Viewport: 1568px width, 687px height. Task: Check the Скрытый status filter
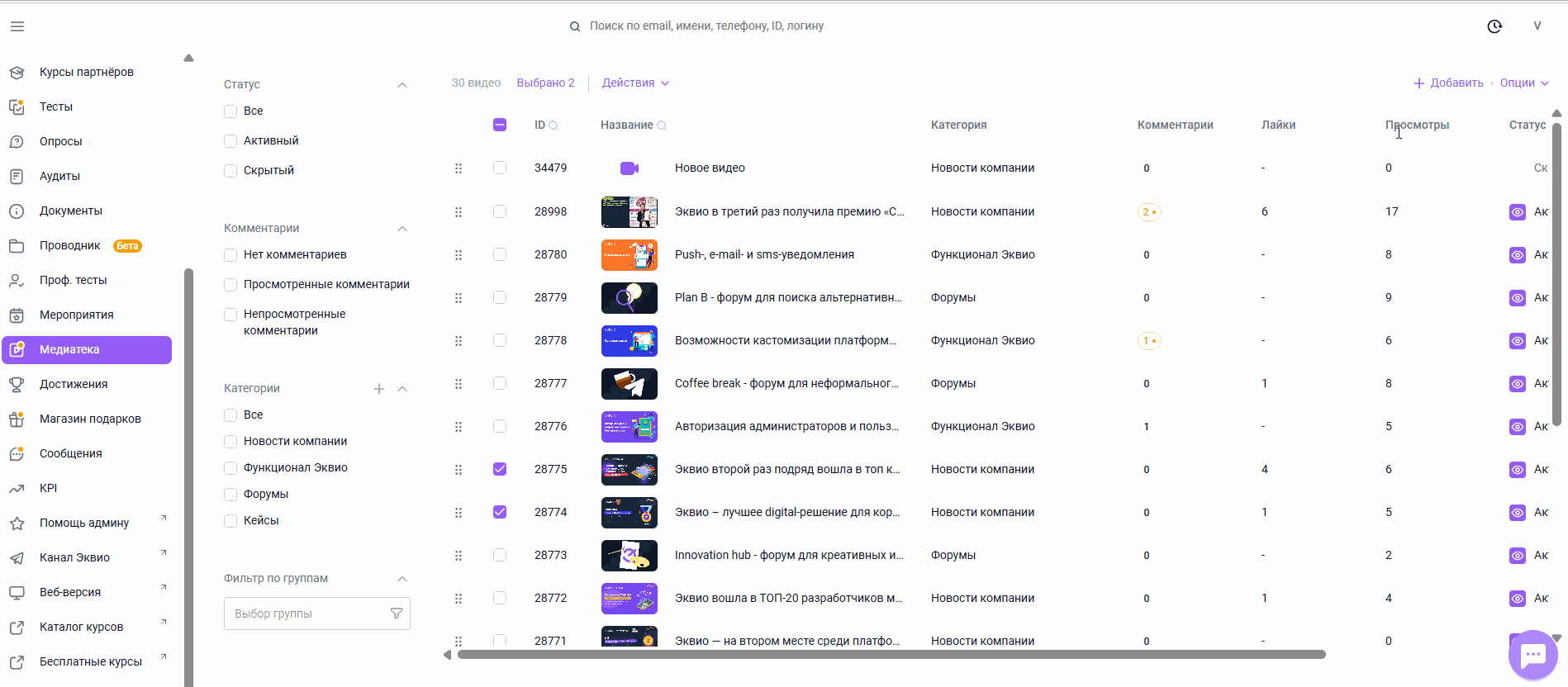tap(230, 171)
